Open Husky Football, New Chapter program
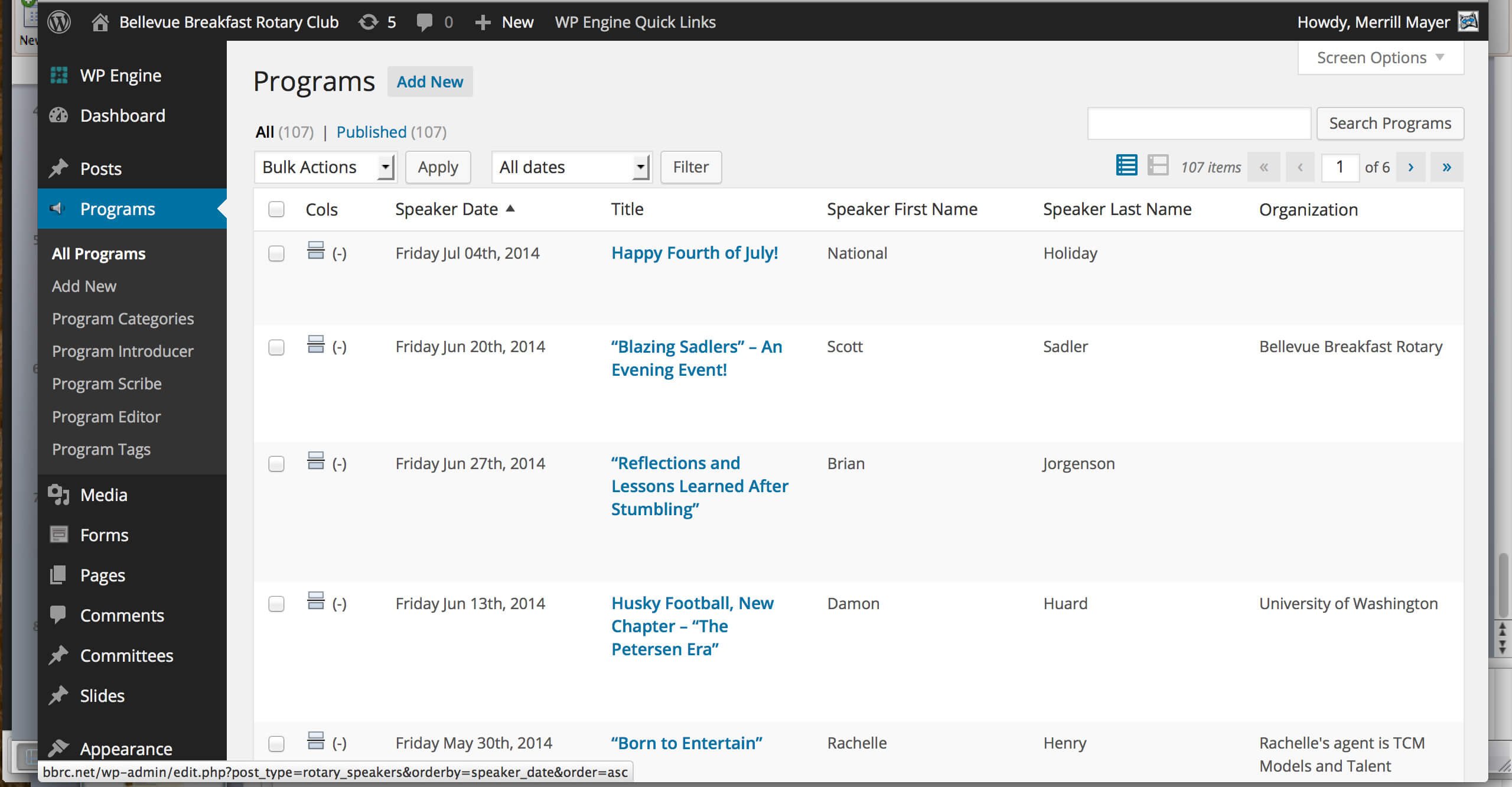This screenshot has height=787, width=1512. pos(692,626)
